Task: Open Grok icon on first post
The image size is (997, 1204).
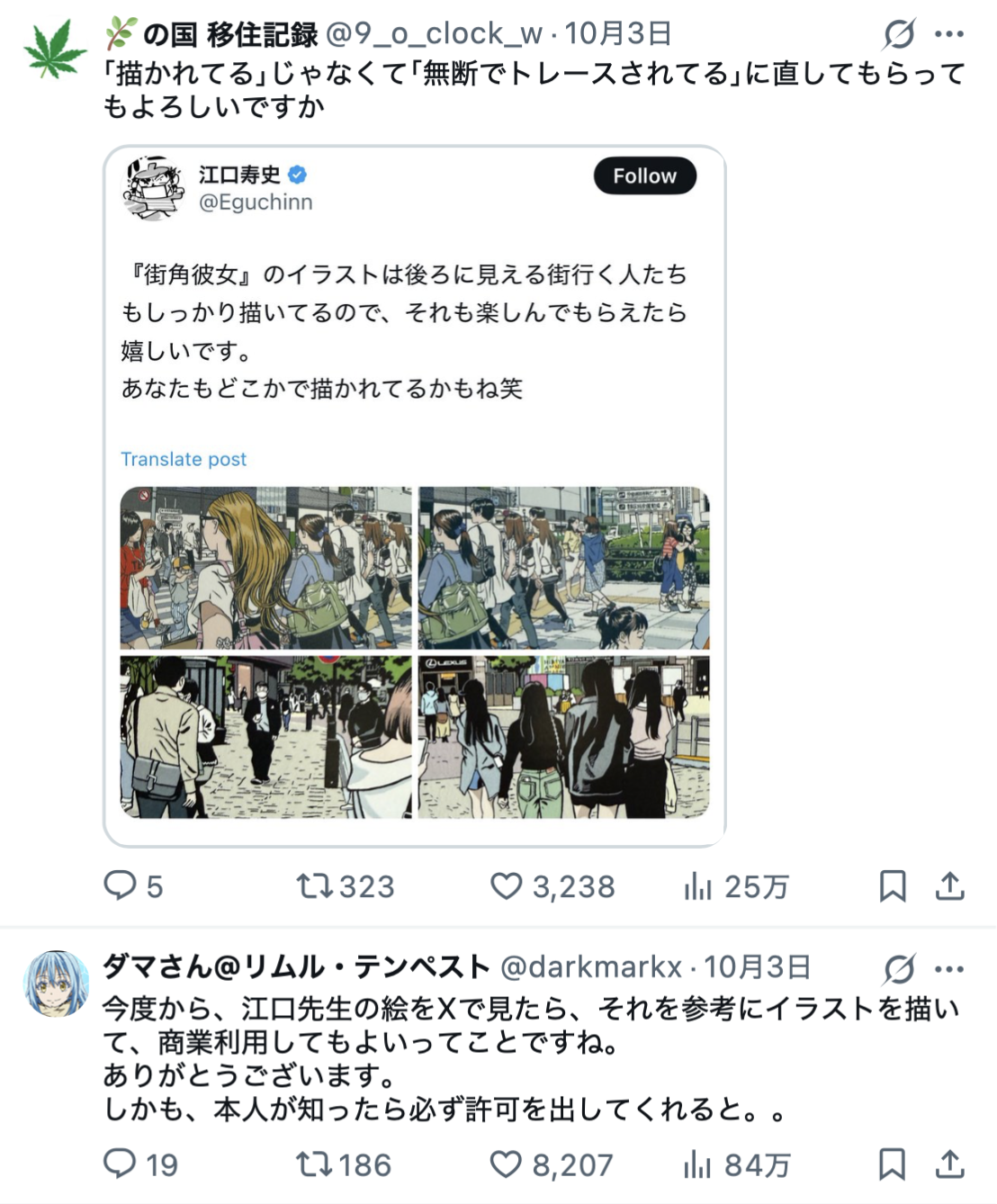Action: (898, 34)
